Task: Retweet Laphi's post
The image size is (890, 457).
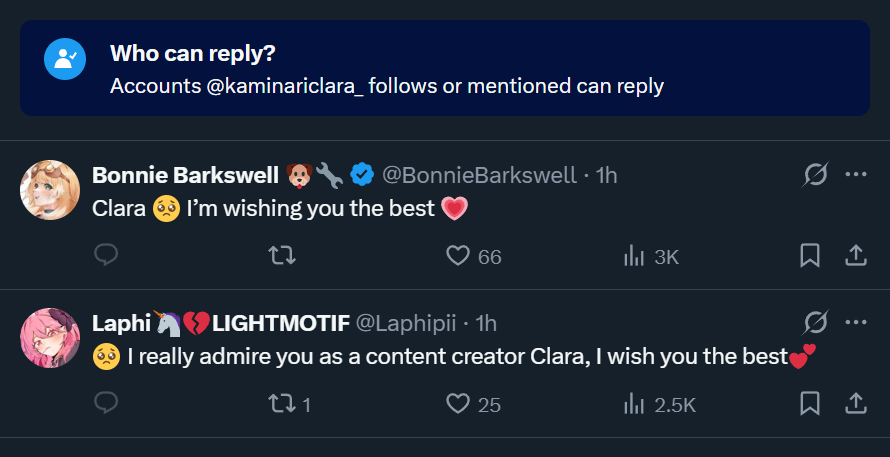Action: click(x=283, y=404)
